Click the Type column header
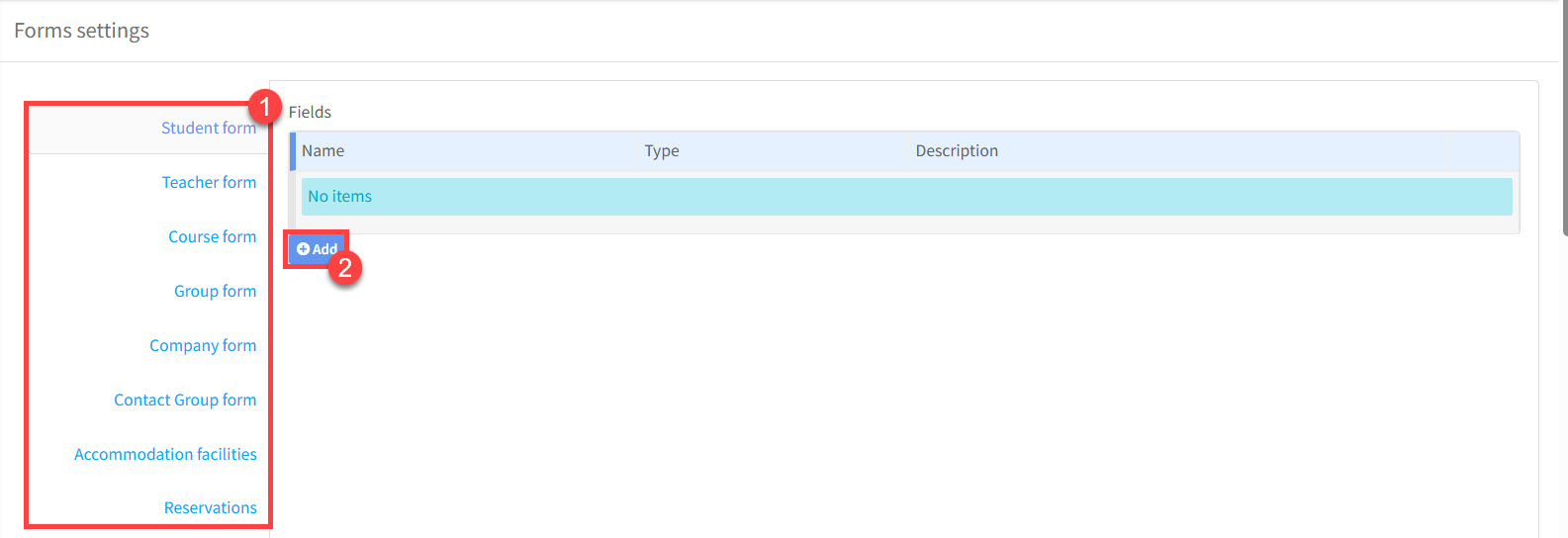This screenshot has height=538, width=1568. coord(662,151)
